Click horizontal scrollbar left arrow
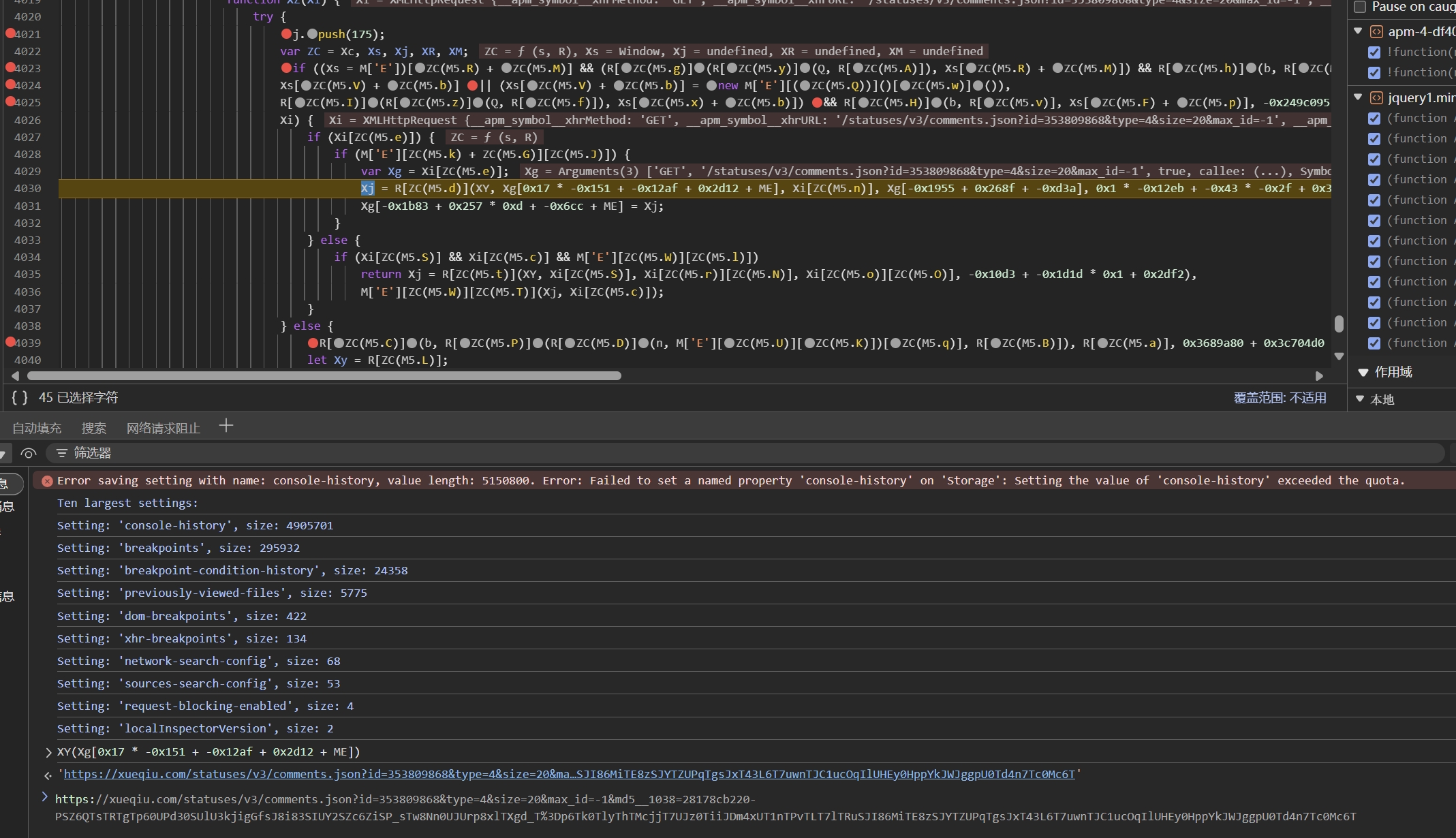 coord(15,376)
